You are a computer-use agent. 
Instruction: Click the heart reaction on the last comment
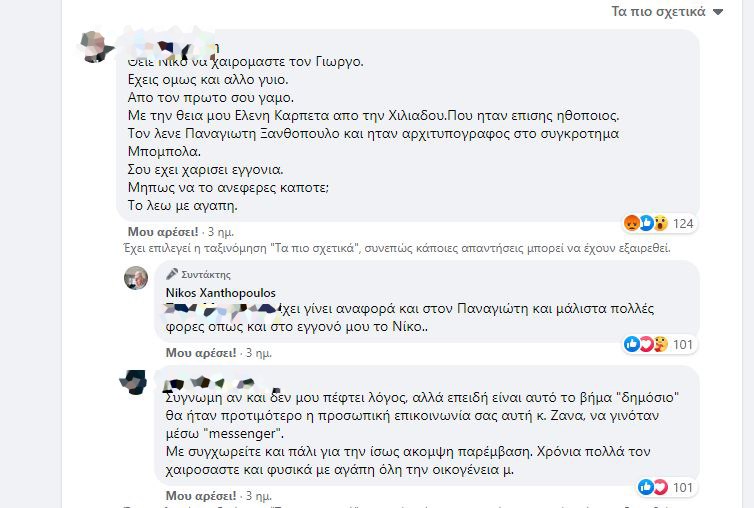coord(660,487)
